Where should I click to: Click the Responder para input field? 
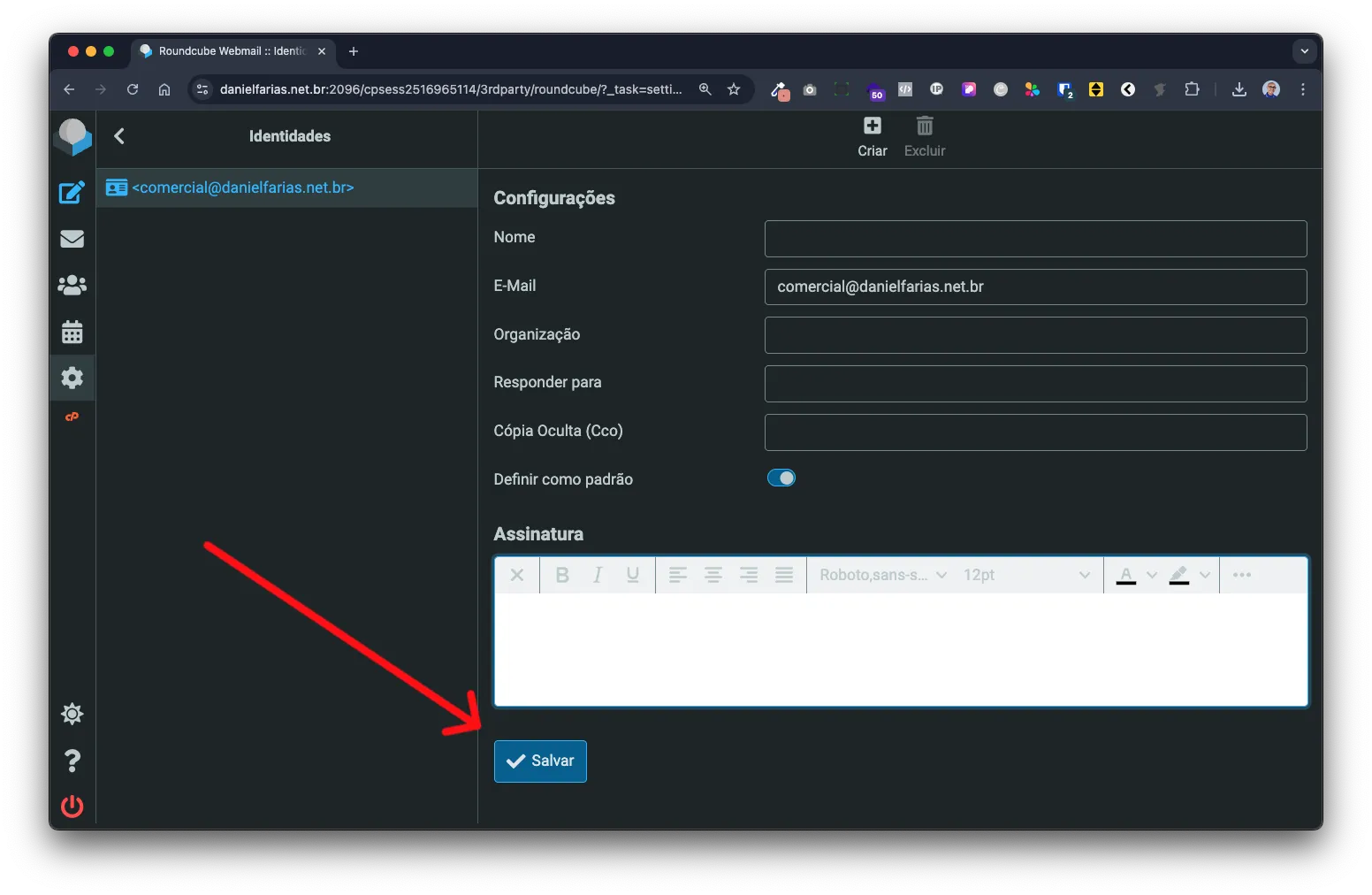pyautogui.click(x=1035, y=384)
